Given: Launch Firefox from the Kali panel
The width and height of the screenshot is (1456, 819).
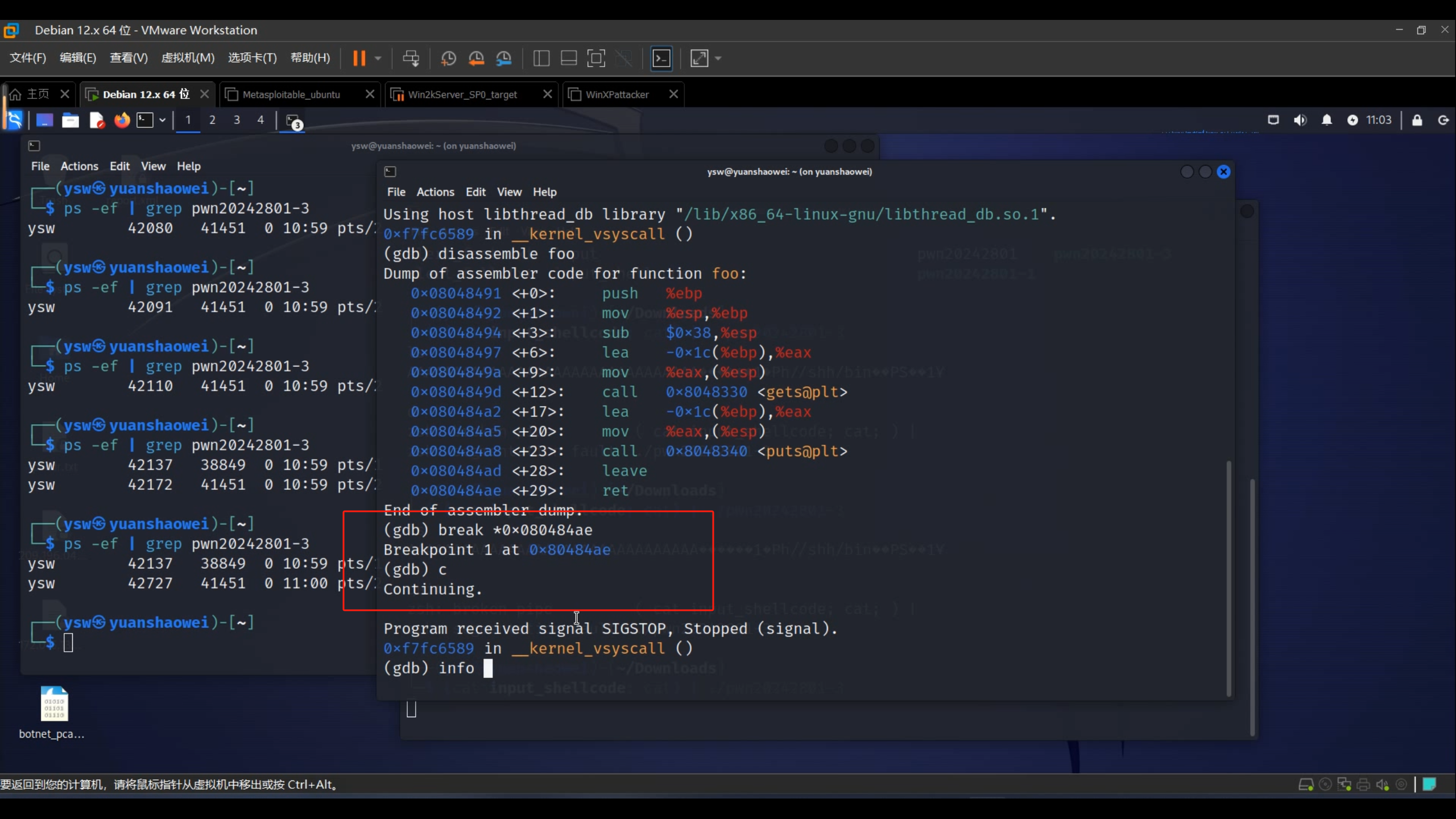Looking at the screenshot, I should (x=122, y=120).
